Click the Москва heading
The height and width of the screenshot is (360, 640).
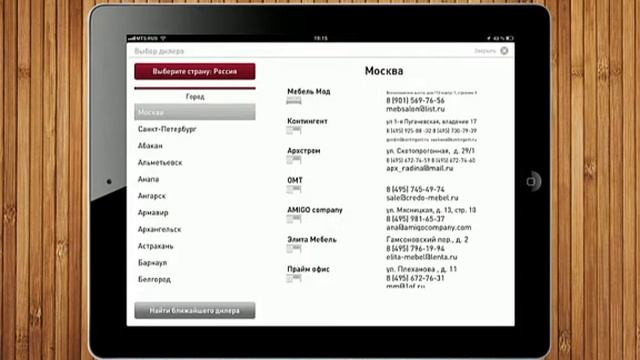click(x=384, y=71)
